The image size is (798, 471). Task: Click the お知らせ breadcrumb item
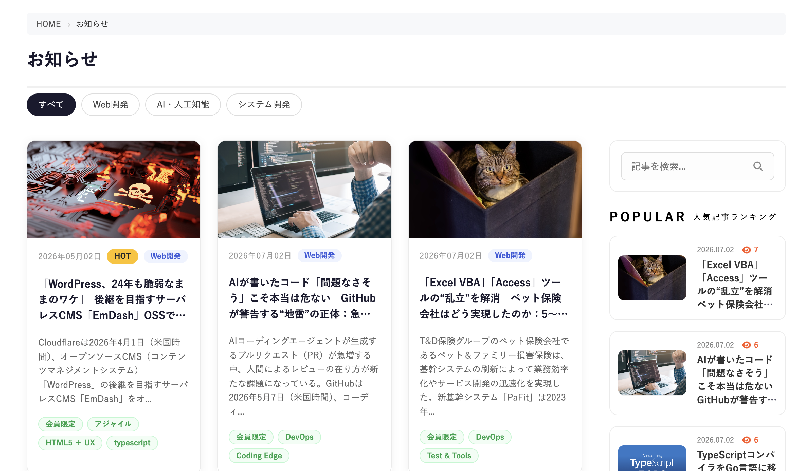pos(92,24)
